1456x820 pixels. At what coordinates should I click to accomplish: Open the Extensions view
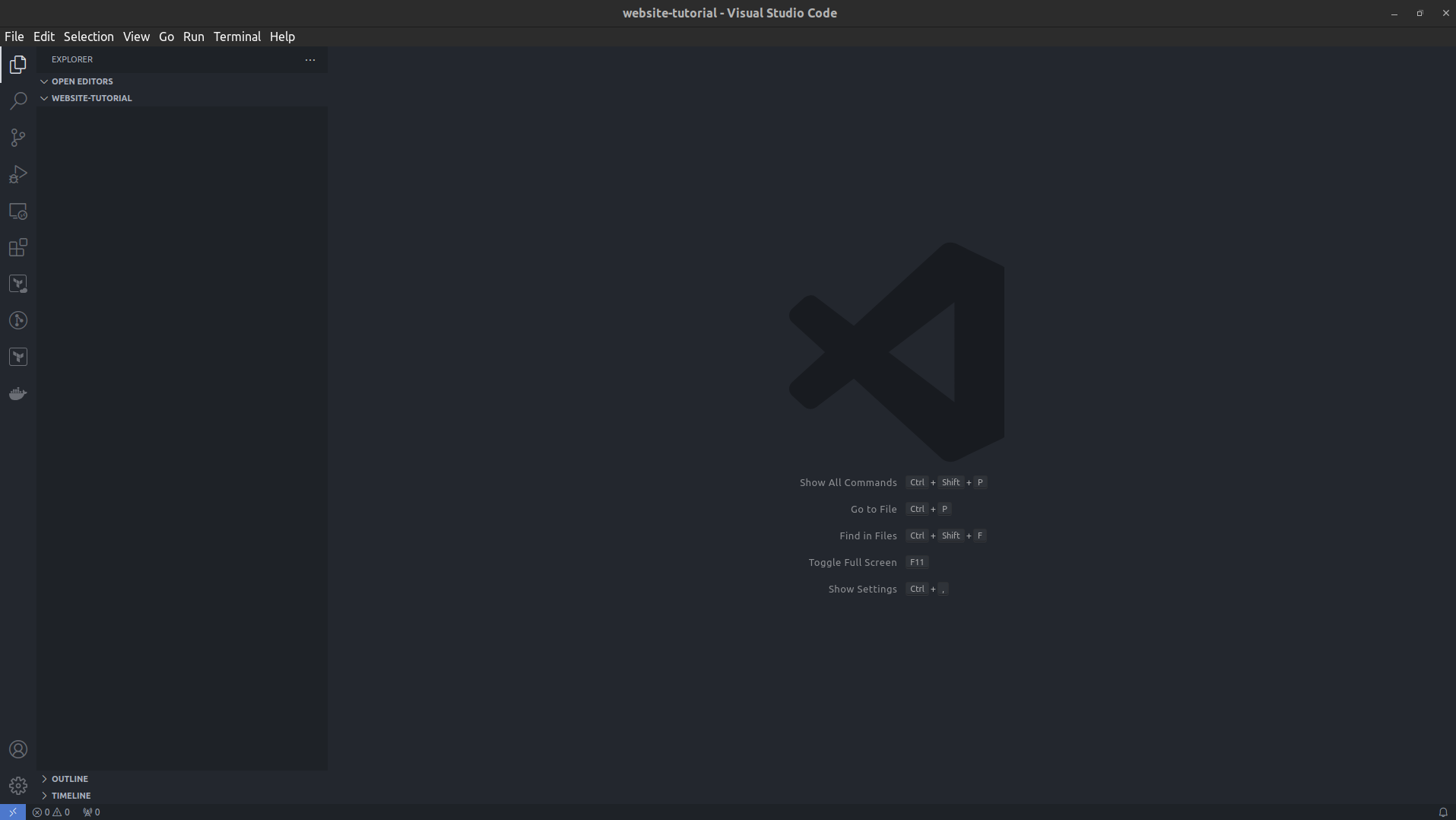[18, 247]
